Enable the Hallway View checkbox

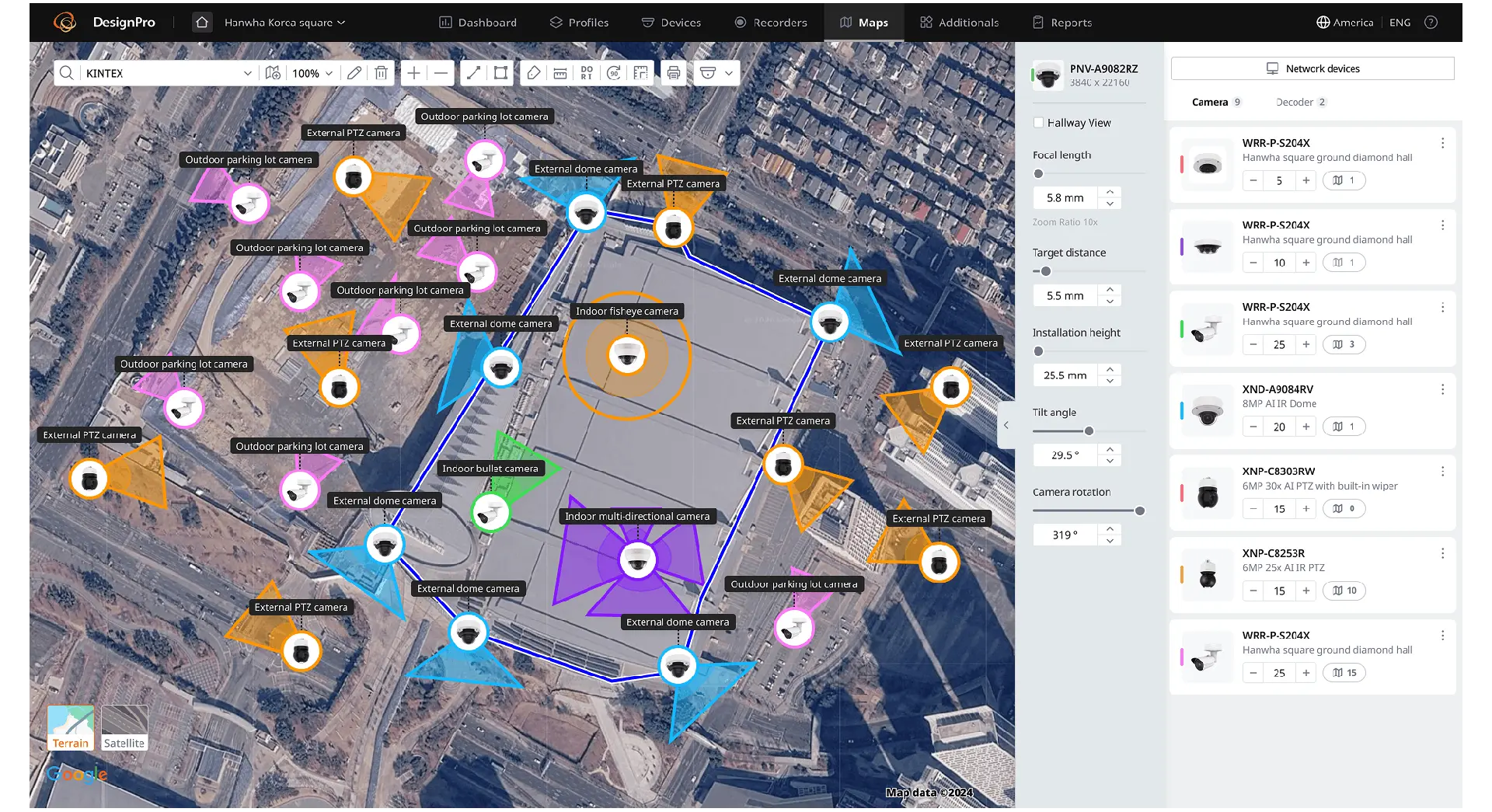[1038, 123]
